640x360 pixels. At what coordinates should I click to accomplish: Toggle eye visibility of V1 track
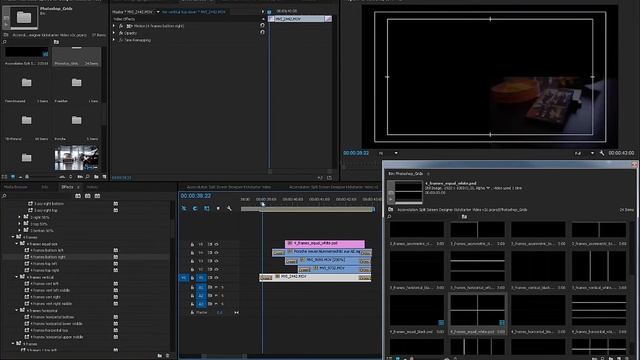216,278
